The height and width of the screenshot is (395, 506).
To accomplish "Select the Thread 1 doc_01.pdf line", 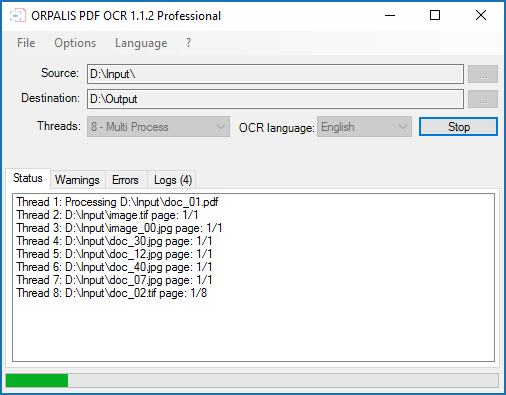I will click(118, 202).
